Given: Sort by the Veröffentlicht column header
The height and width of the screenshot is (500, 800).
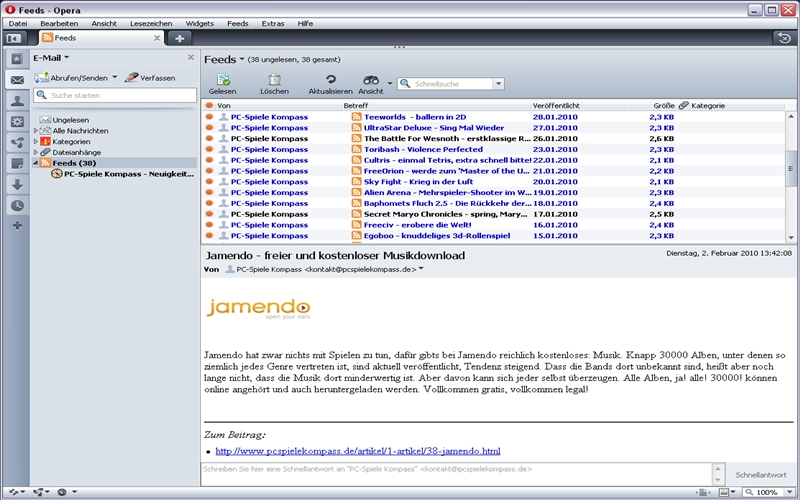Looking at the screenshot, I should tap(579, 106).
